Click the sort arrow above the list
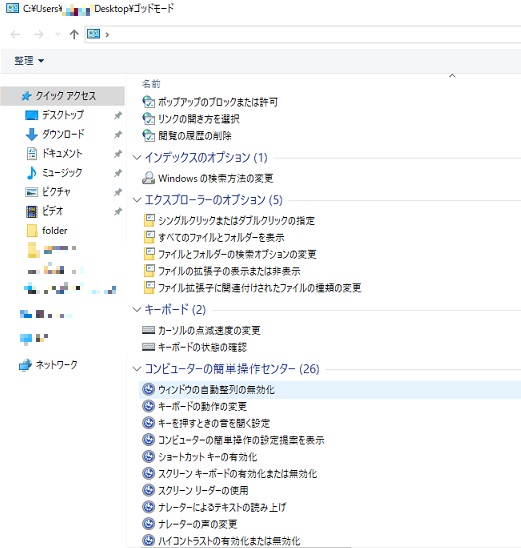Screen dimensions: 521x548 pyautogui.click(x=452, y=75)
